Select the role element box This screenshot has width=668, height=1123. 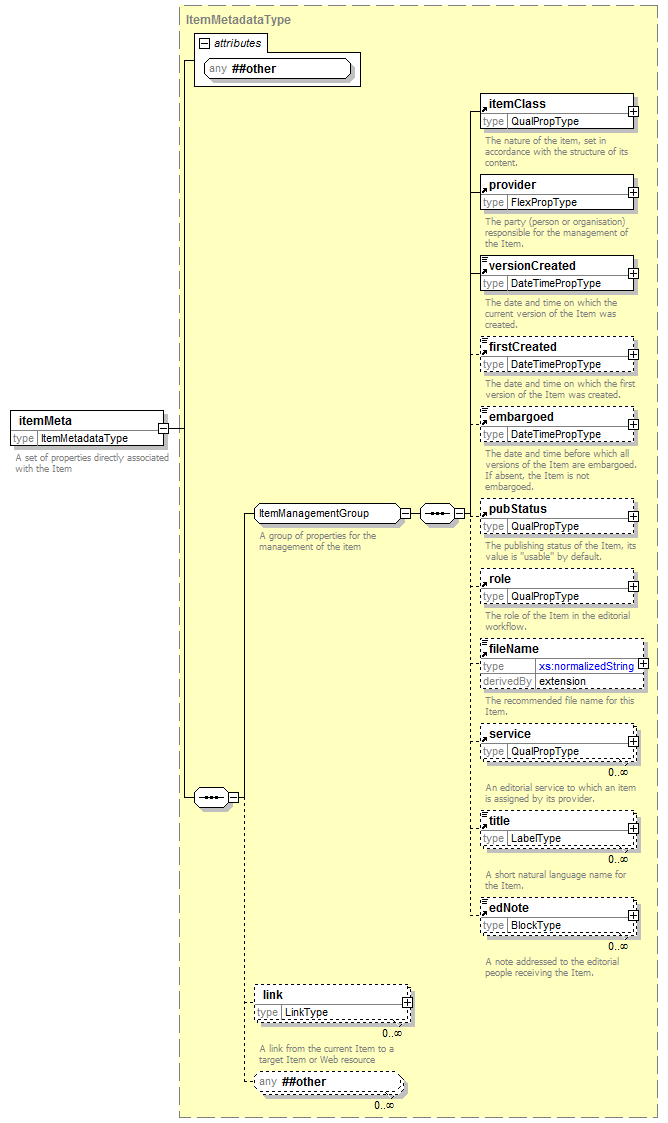[x=556, y=587]
